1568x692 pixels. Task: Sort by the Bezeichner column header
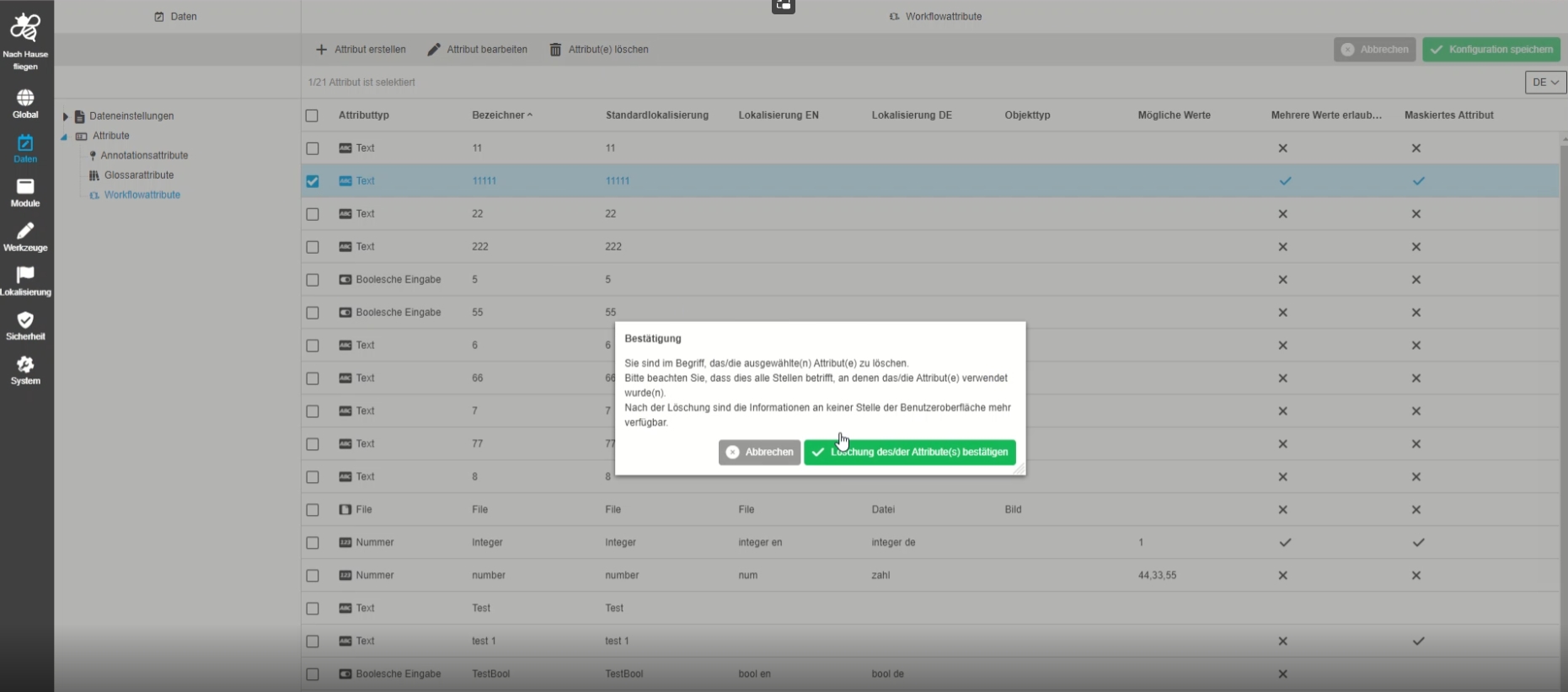498,115
